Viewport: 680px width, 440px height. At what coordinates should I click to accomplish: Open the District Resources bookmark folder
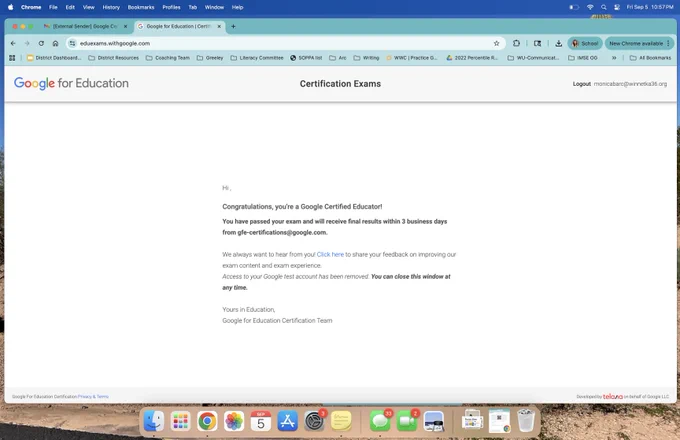(114, 58)
